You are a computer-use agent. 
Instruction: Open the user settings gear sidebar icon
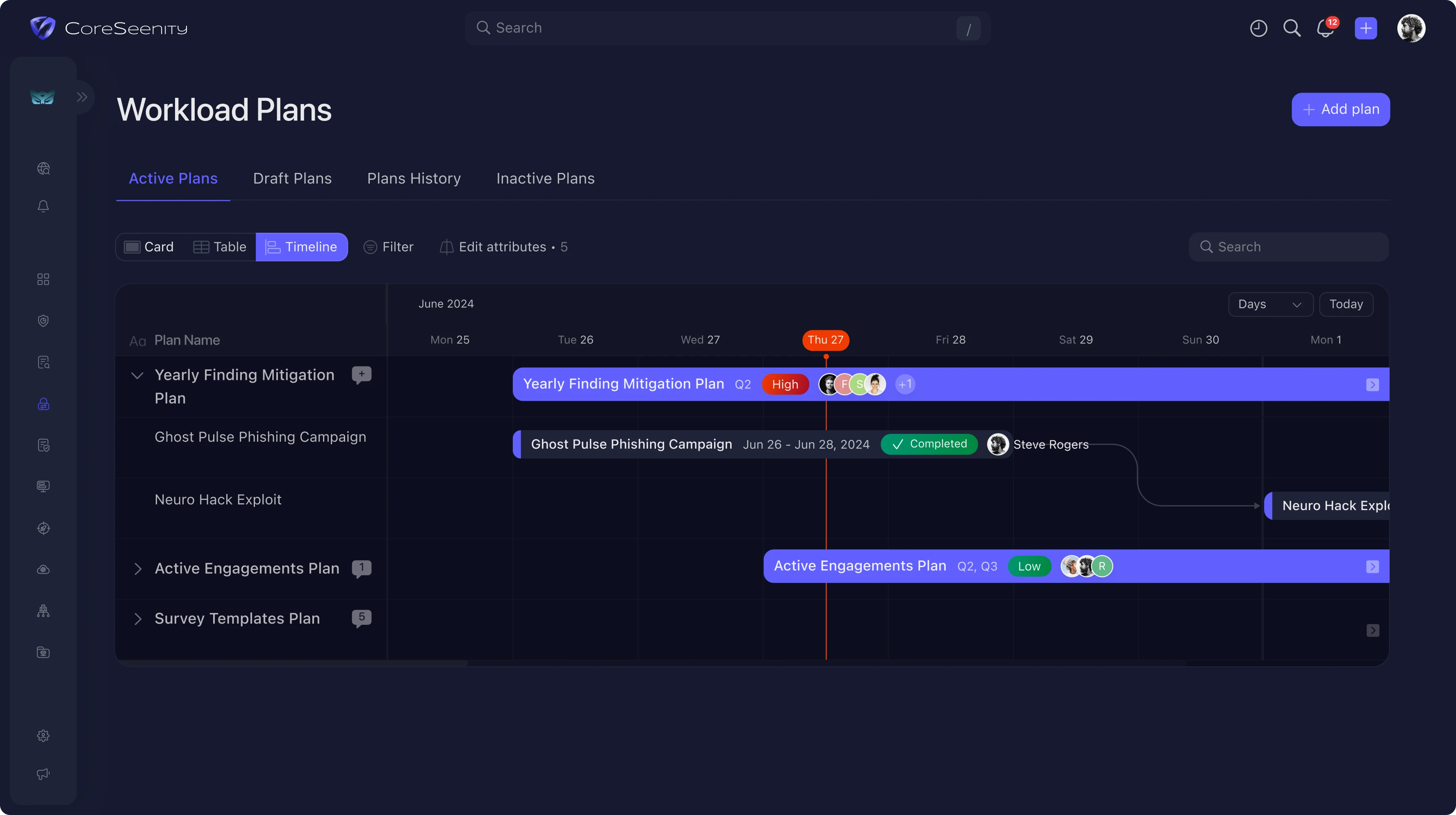(x=43, y=736)
